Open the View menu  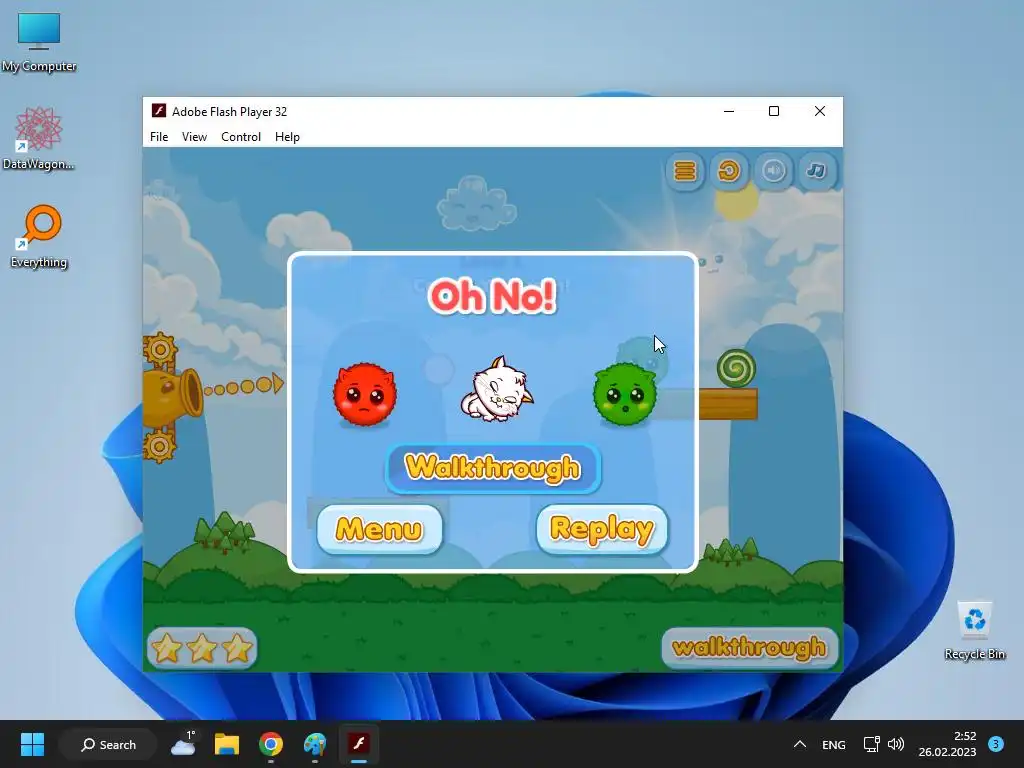coord(194,136)
